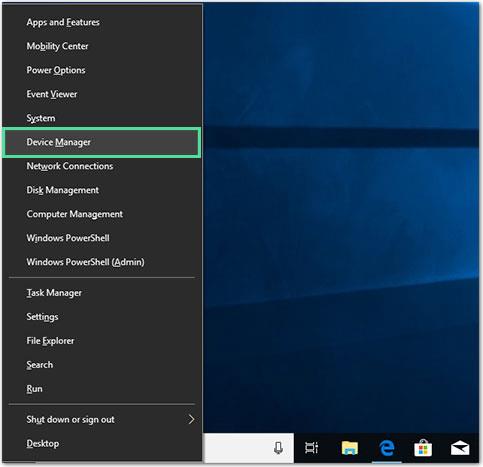Open Network Connections
483x467 pixels.
[x=102, y=166]
